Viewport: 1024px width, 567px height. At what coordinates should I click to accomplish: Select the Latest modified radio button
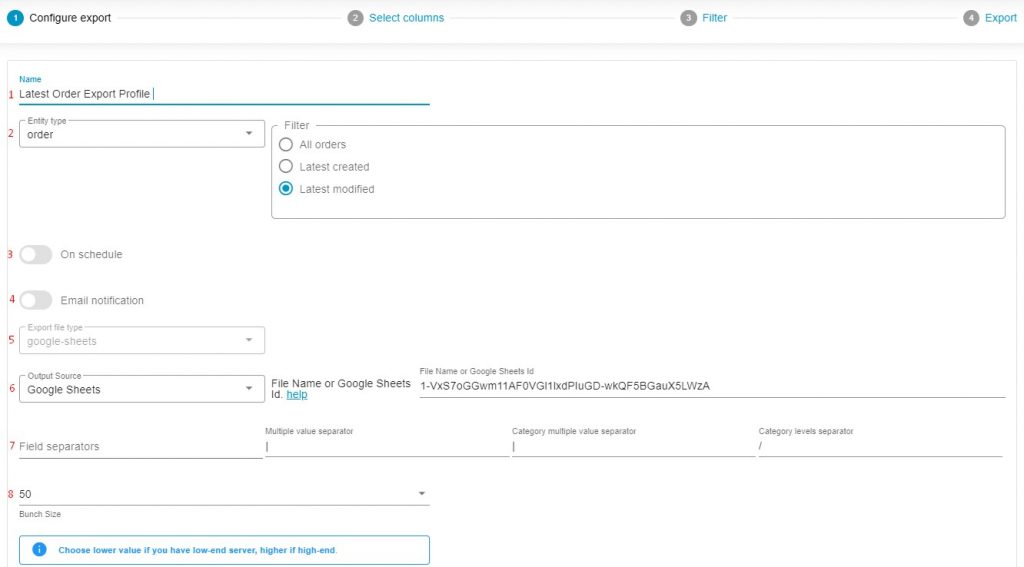[x=285, y=189]
